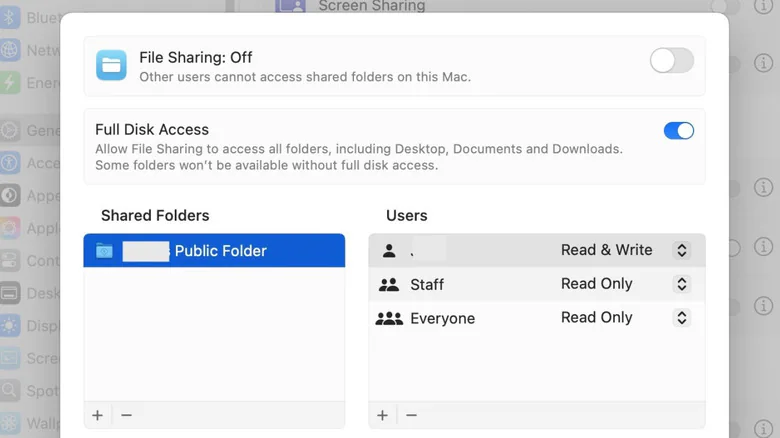Viewport: 780px width, 438px height.
Task: Open Appearance in background sidebar
Action: coord(30,196)
